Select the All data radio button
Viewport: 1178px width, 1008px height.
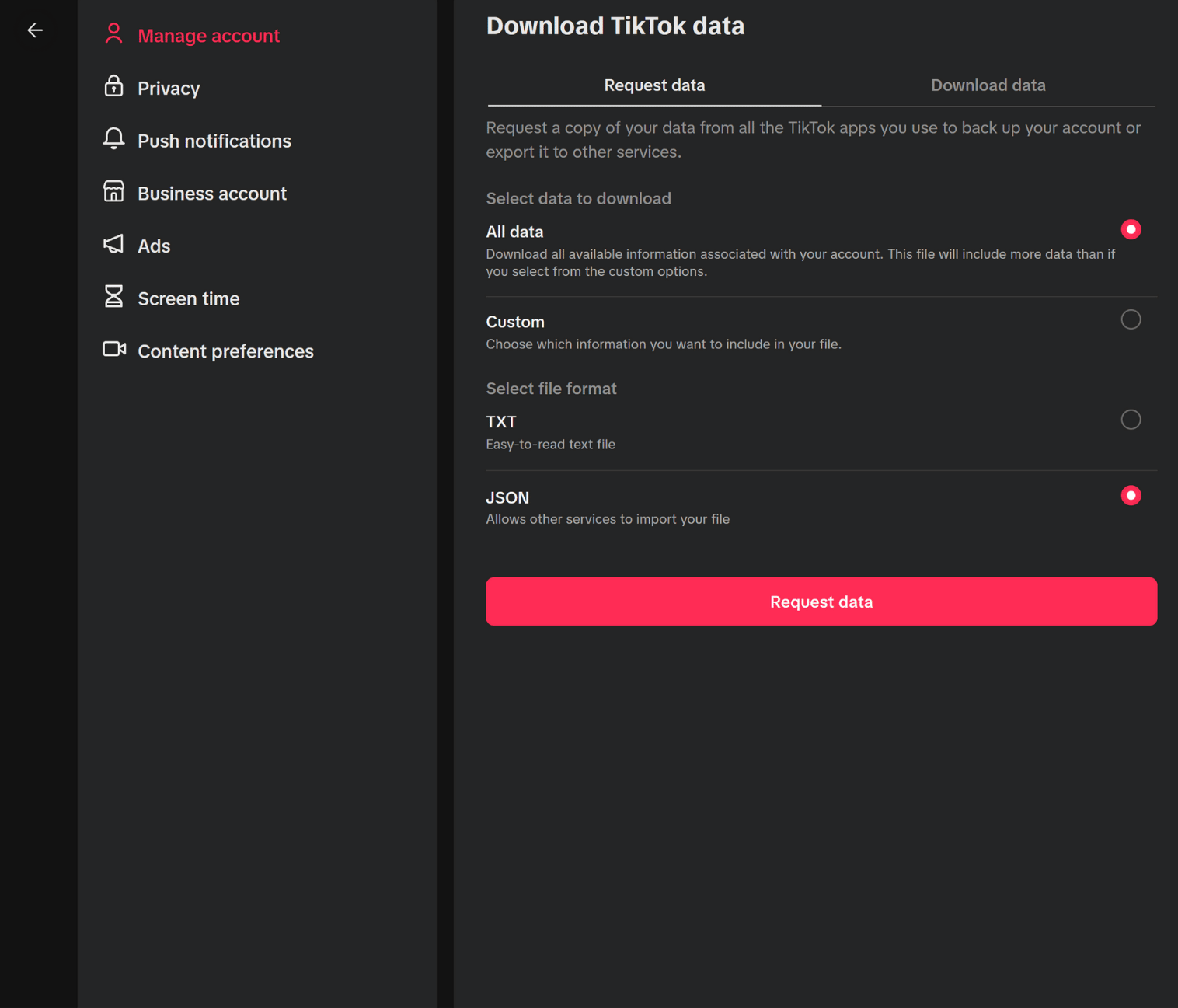[1130, 229]
